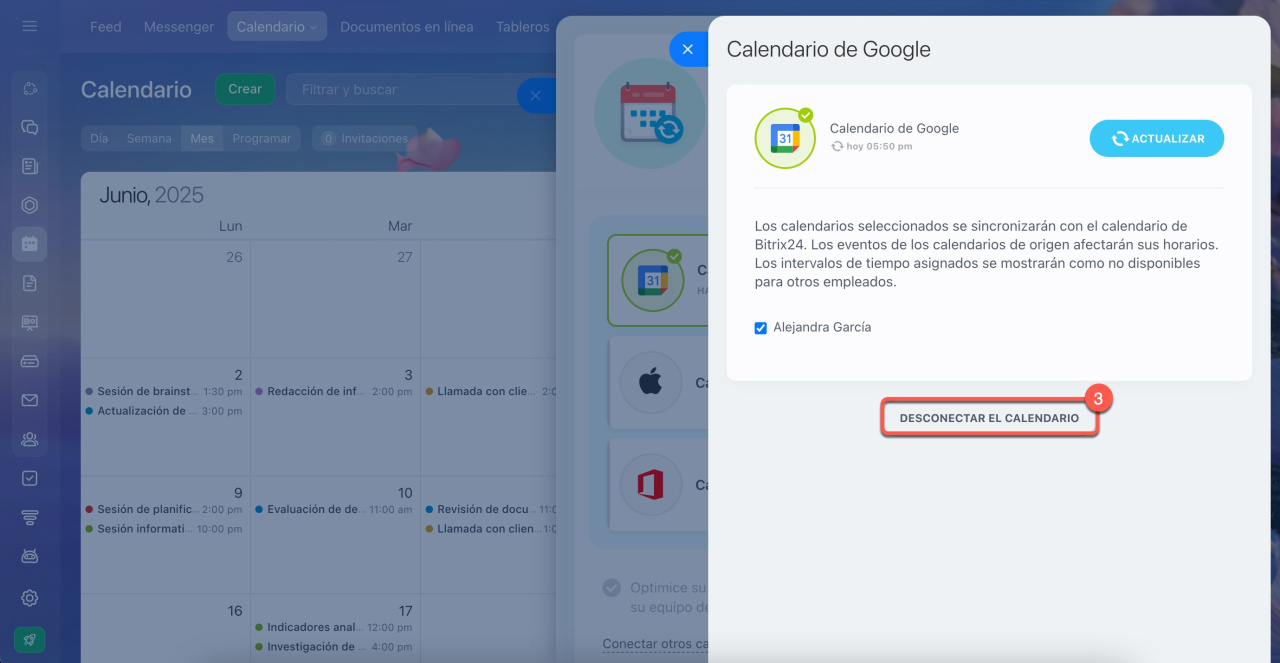Click the green rocket icon in the sidebar
1280x663 pixels.
tap(30, 640)
